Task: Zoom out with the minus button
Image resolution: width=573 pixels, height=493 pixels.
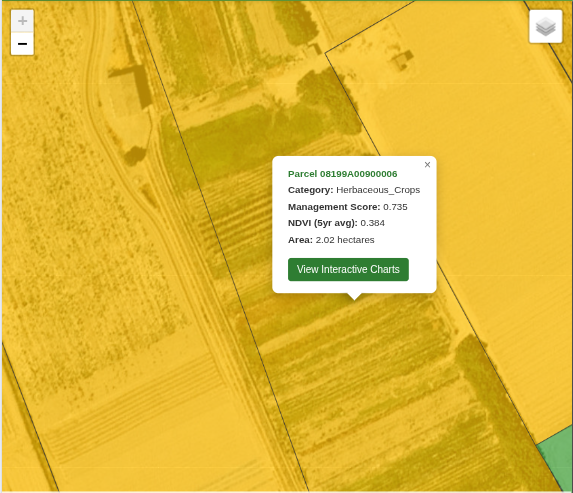Action: [x=22, y=44]
